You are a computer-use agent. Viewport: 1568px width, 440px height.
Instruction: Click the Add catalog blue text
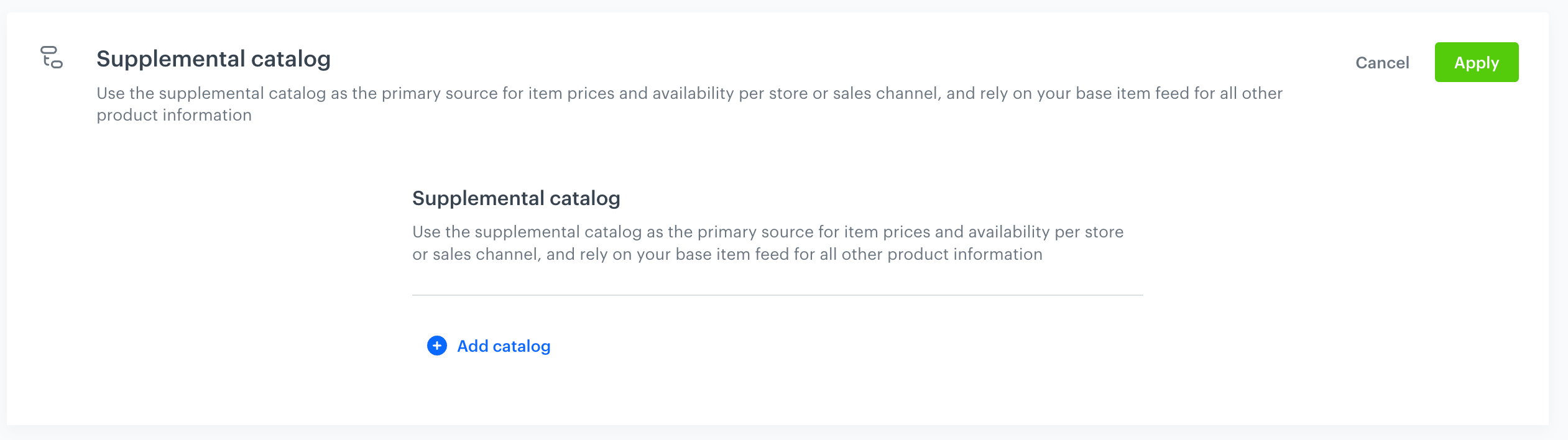click(x=503, y=346)
